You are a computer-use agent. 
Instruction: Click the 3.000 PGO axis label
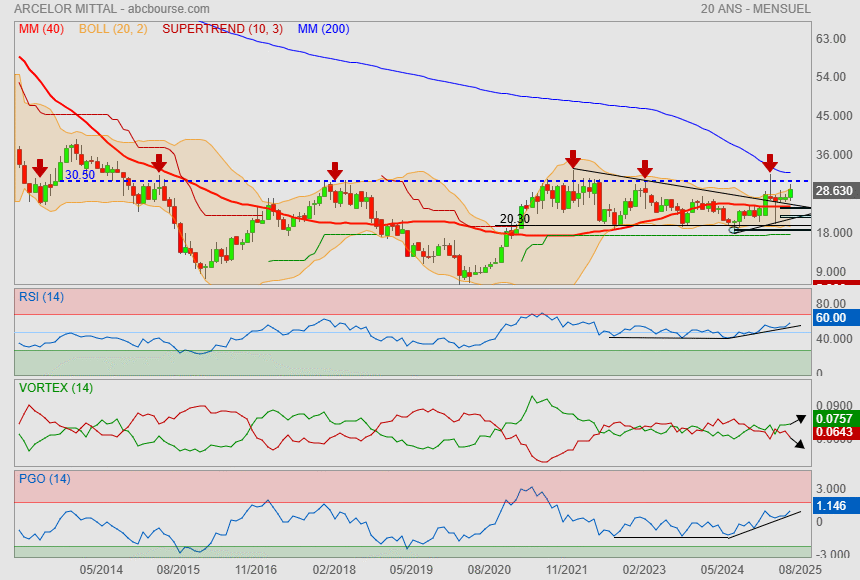click(831, 489)
